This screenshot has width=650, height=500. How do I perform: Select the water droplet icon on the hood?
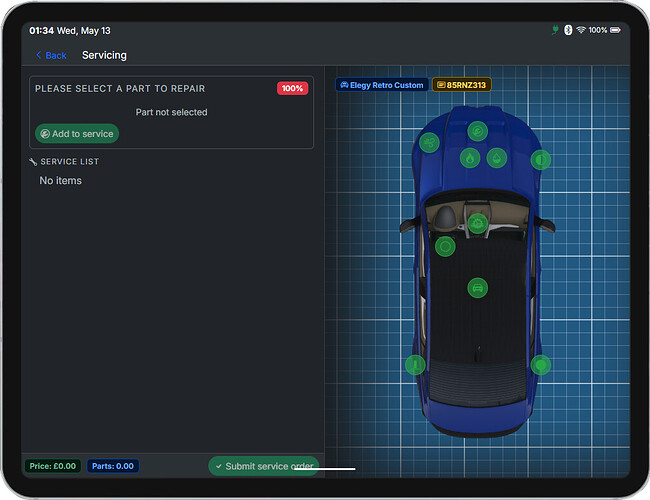click(497, 158)
